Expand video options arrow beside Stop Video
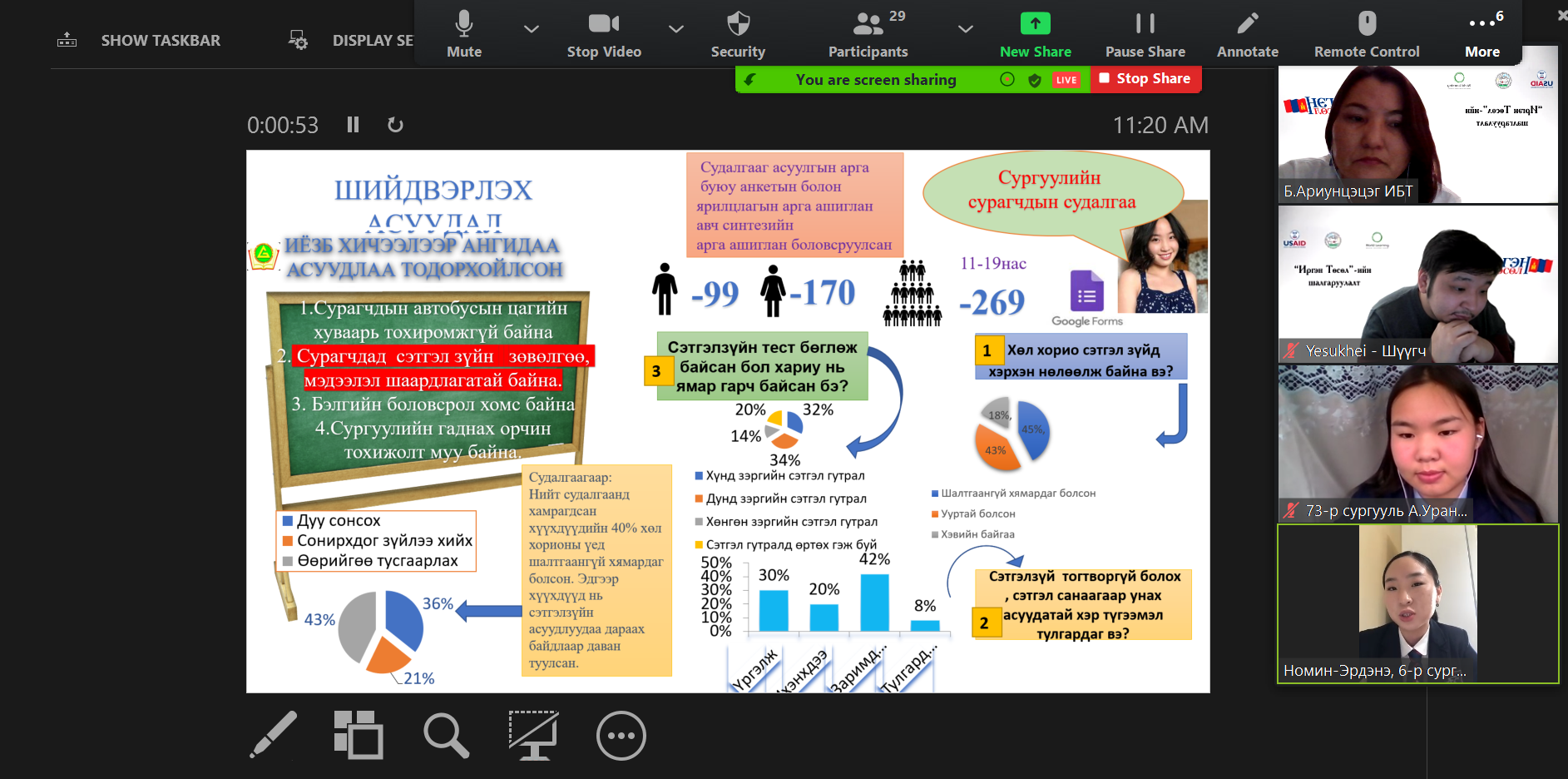The width and height of the screenshot is (1568, 779). click(676, 29)
